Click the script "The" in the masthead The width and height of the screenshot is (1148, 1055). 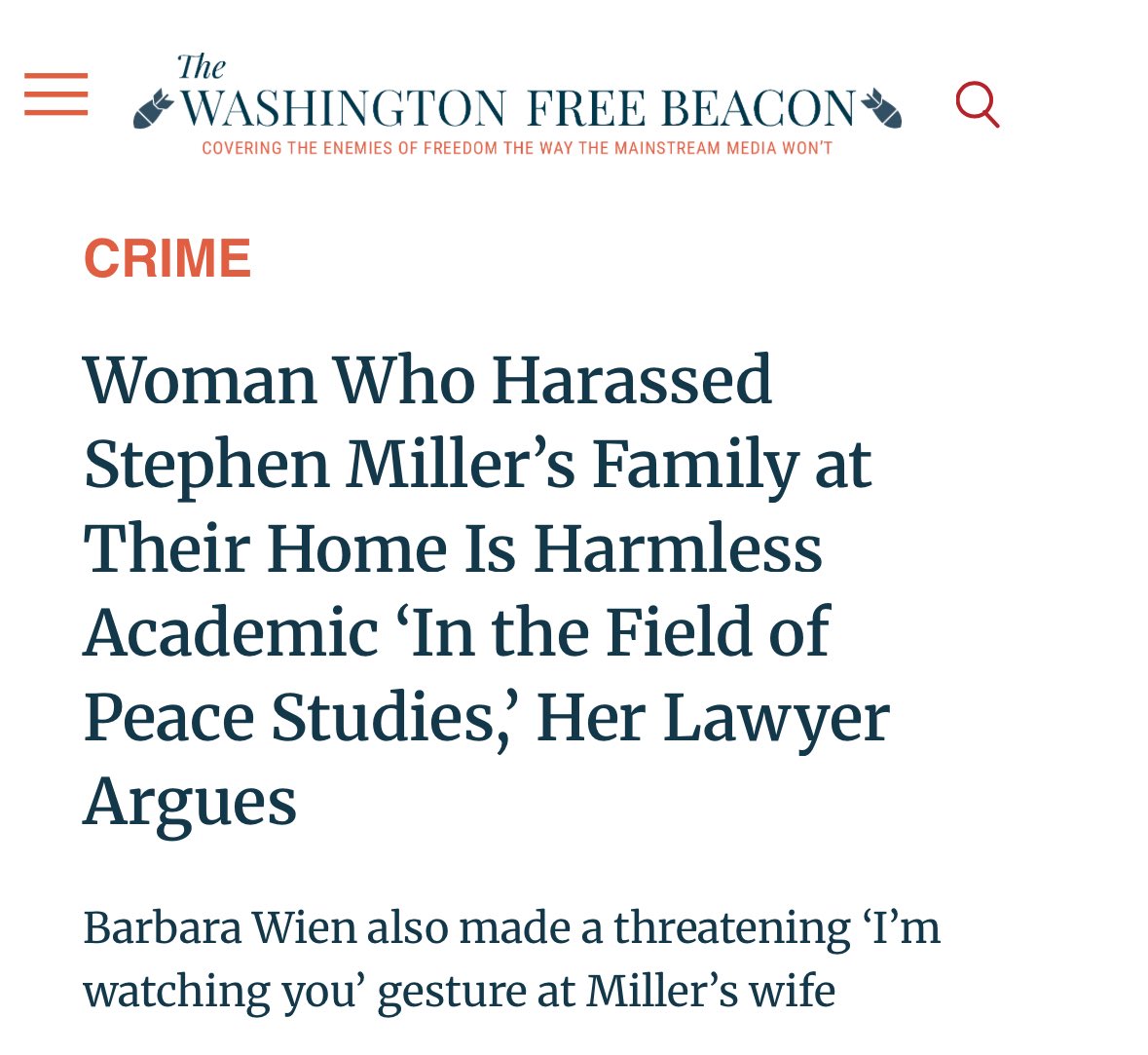201,67
